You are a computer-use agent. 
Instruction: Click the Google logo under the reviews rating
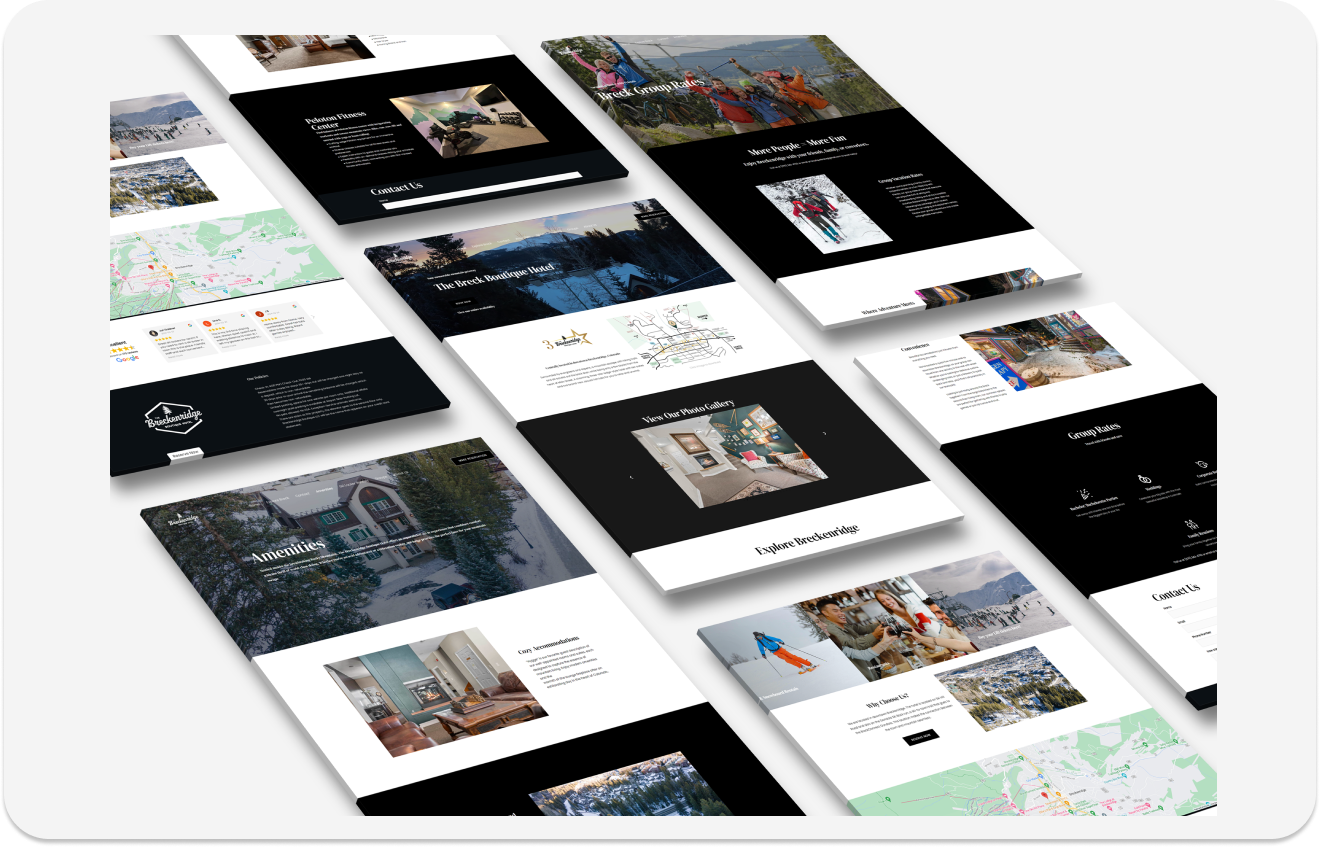click(x=127, y=359)
